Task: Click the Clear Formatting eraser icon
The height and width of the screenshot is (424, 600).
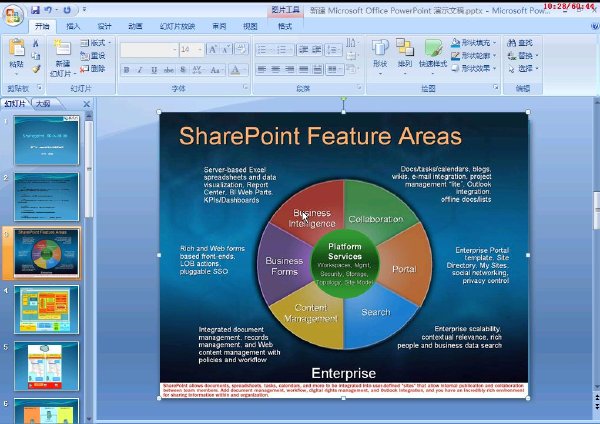Action: pyautogui.click(x=241, y=49)
